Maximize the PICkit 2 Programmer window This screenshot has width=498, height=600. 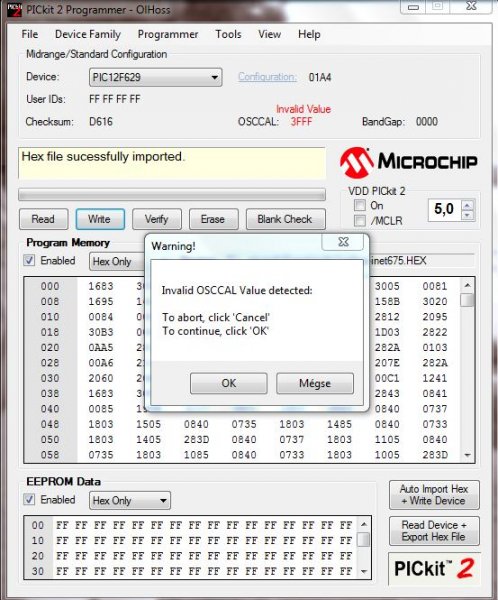tap(438, 6)
